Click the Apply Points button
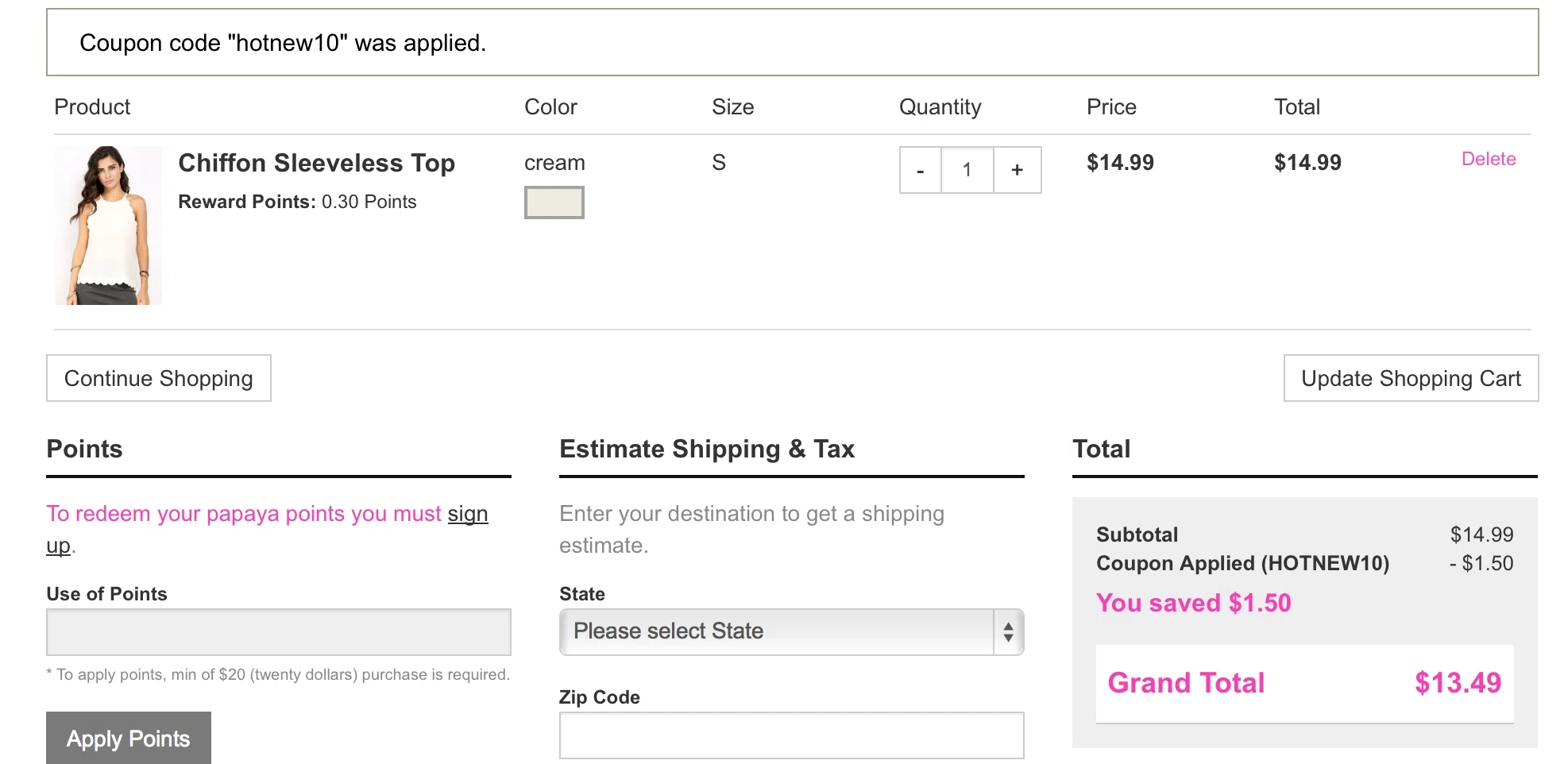 [x=129, y=738]
